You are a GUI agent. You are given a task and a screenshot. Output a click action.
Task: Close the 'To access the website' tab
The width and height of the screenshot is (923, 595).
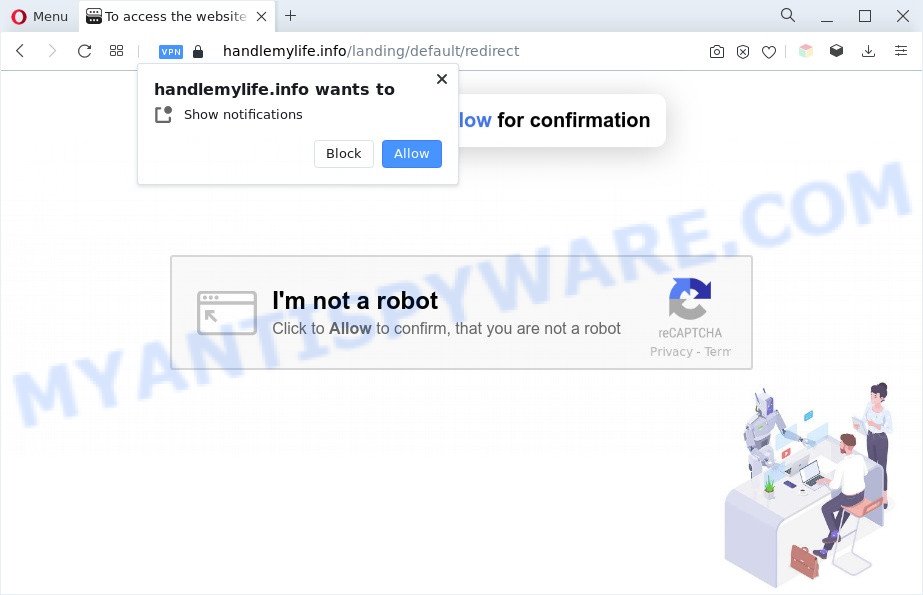[261, 16]
